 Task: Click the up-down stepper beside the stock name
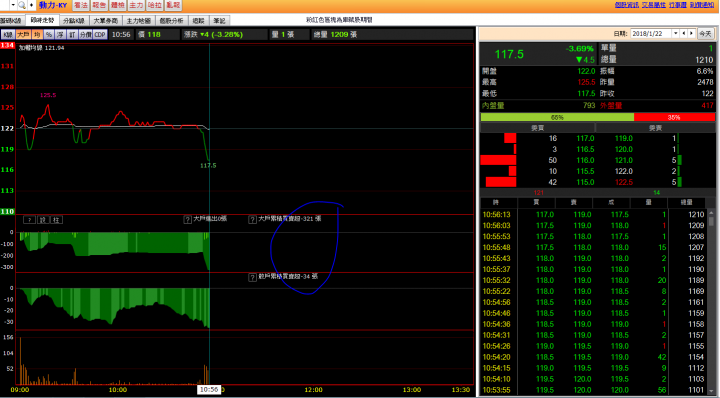[31, 5]
